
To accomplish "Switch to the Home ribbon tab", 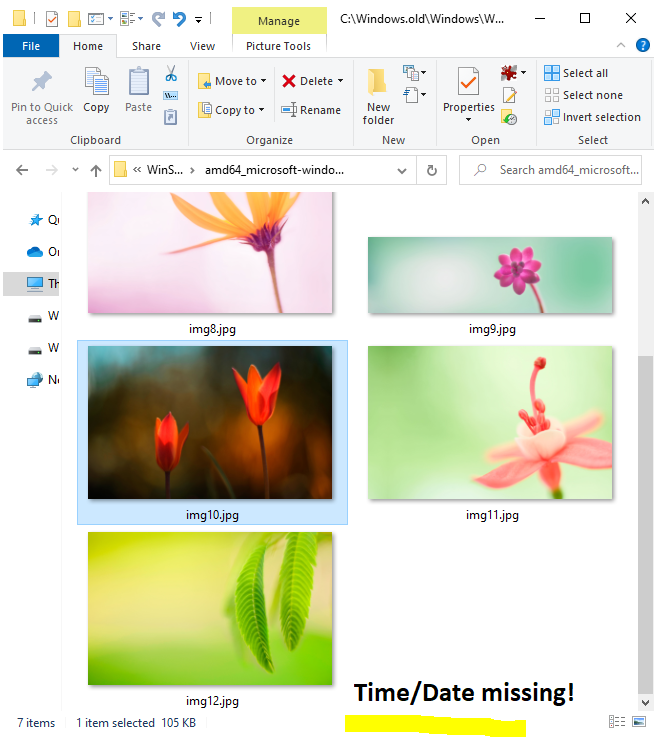I will click(88, 46).
